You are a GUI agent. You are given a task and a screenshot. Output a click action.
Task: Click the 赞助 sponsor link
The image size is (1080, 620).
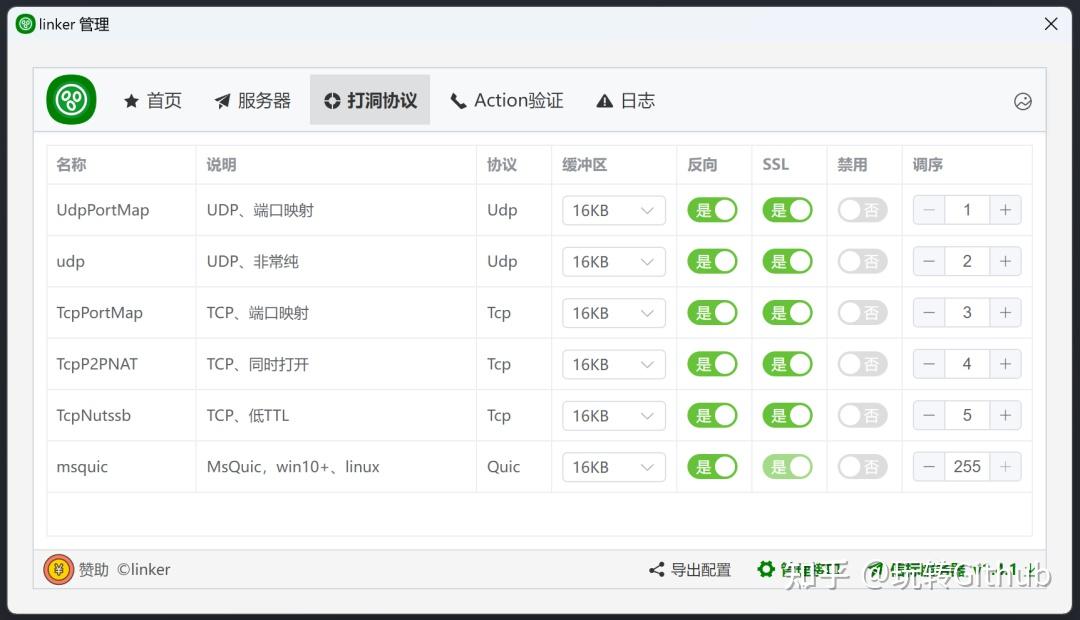[x=94, y=570]
